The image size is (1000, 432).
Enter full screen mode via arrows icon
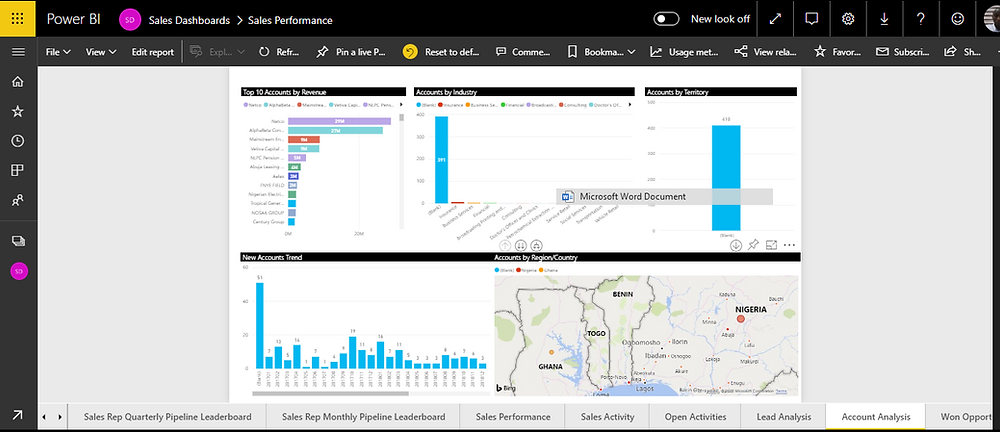coord(775,19)
